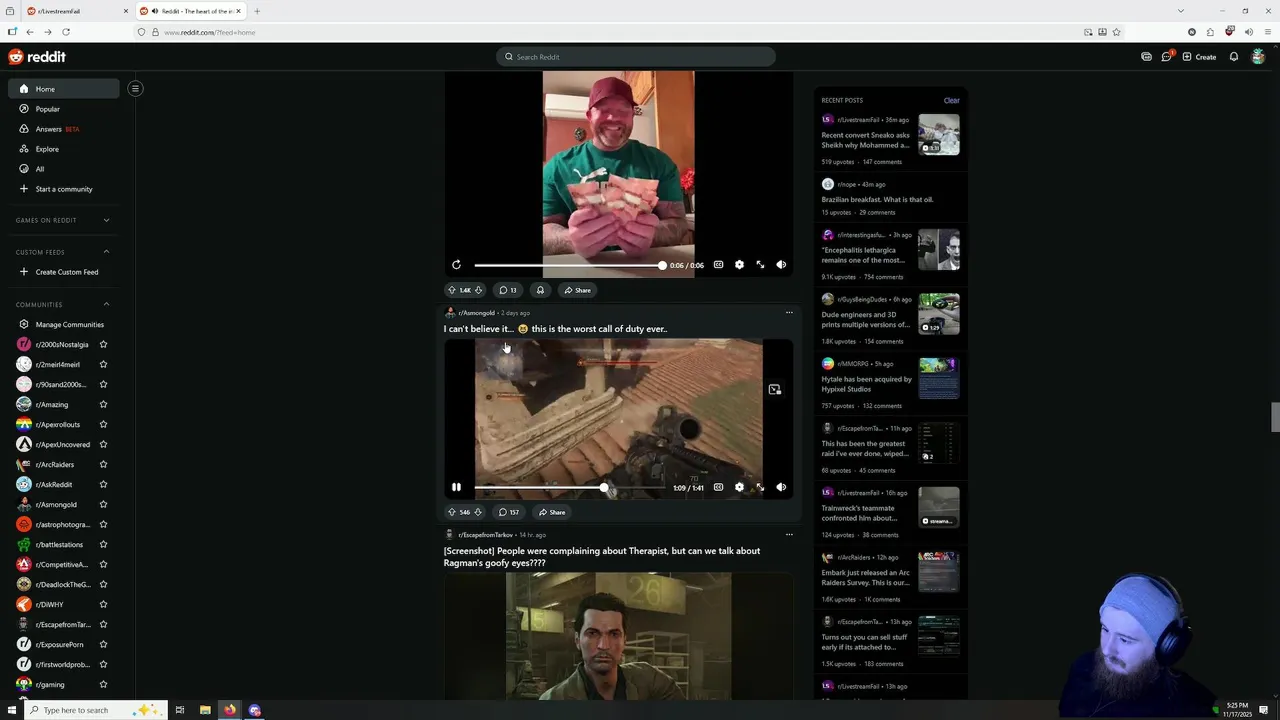This screenshot has height=720, width=1280.
Task: Open the notifications bell in header
Action: click(1234, 57)
